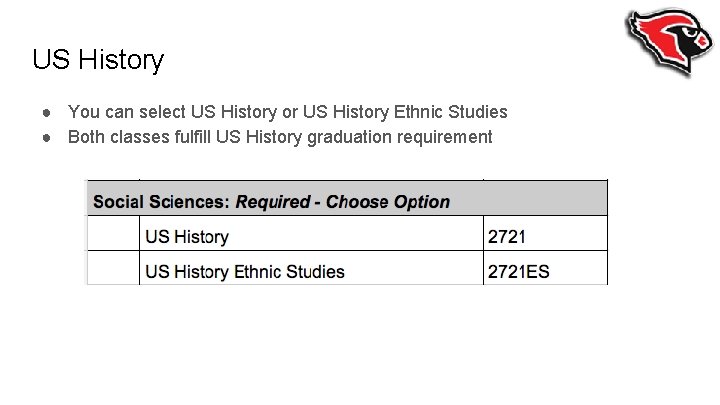720x405 pixels.
Task: Select the "US History Ethnic Studies" table cell
Action: [x=245, y=271]
